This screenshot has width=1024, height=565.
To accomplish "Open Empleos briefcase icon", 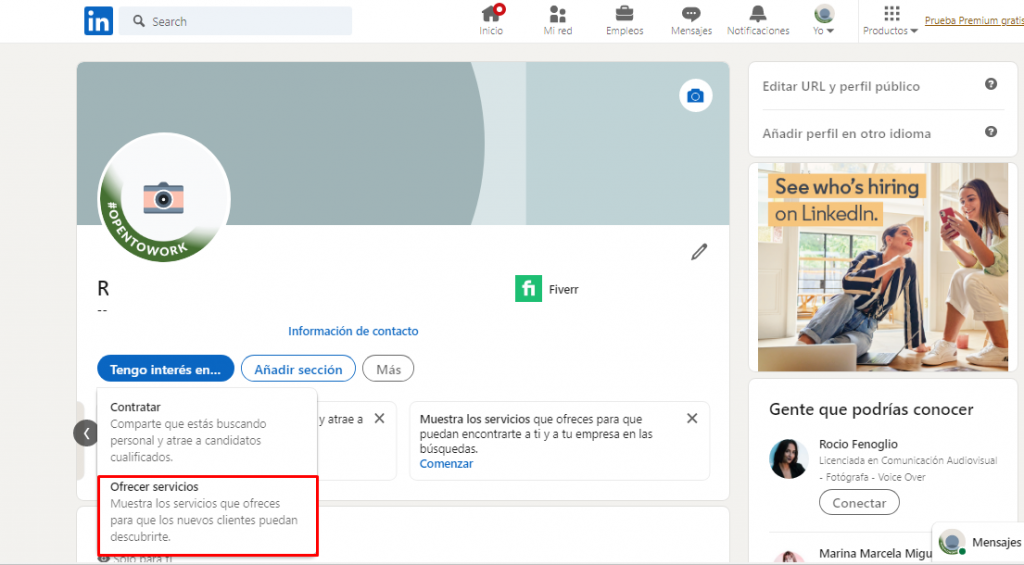I will pos(624,14).
